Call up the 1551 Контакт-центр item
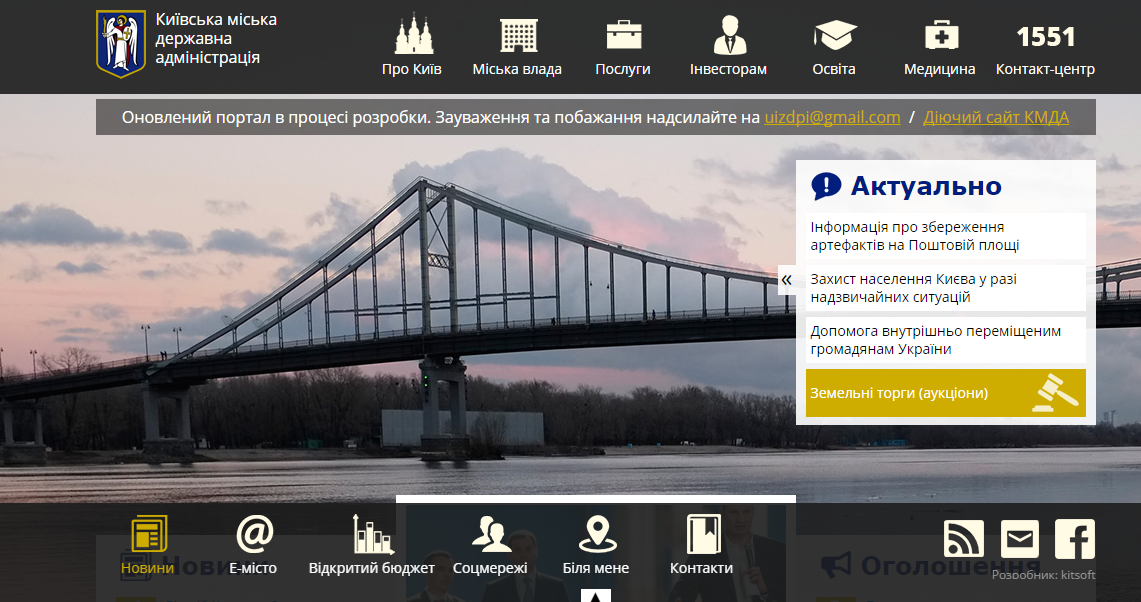1141x602 pixels. point(1045,50)
